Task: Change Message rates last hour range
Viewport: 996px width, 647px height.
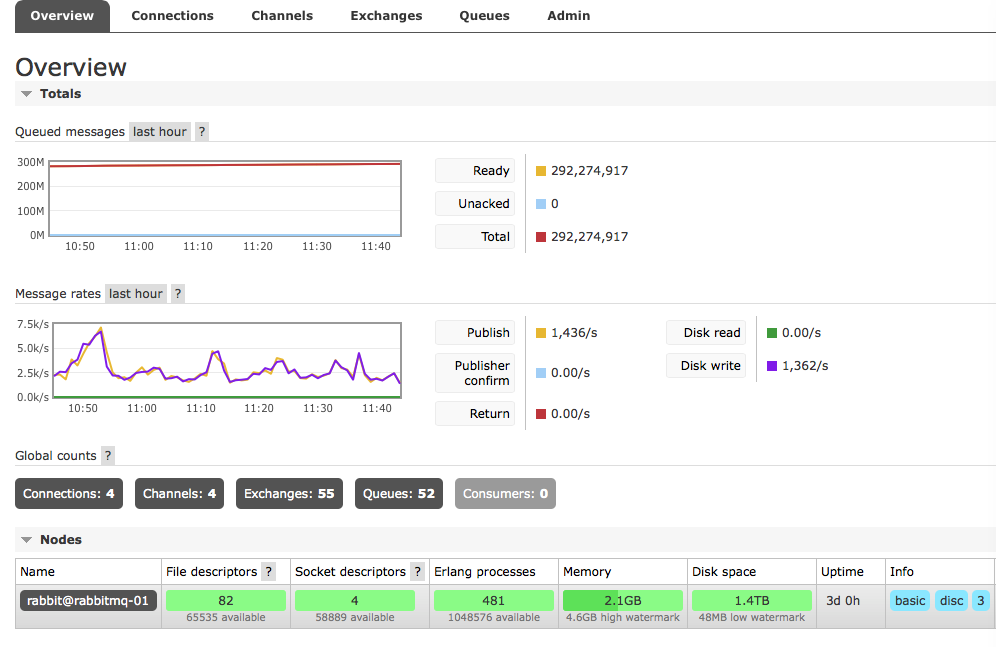Action: [135, 293]
